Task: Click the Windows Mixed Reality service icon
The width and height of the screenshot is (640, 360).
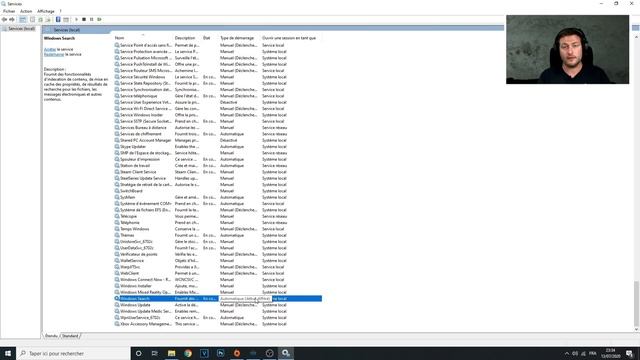Action: 117,292
